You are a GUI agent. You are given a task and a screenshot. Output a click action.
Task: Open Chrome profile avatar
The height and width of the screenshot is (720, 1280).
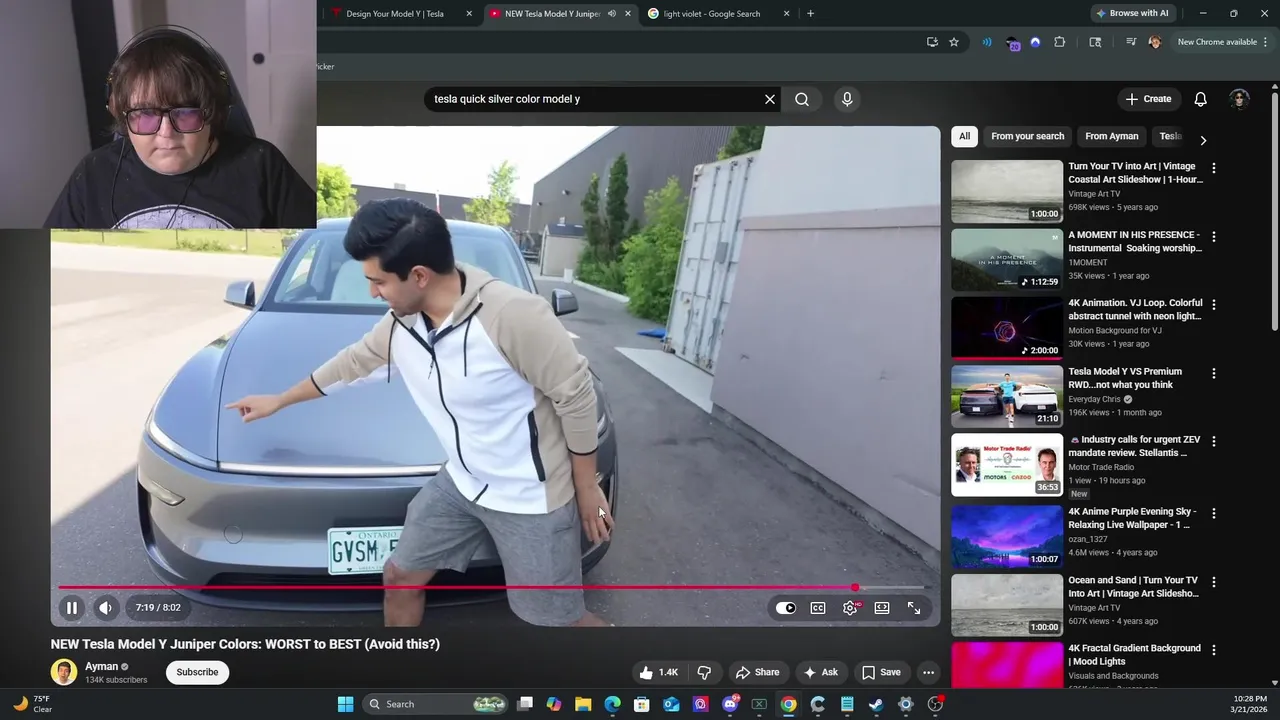click(x=1155, y=42)
